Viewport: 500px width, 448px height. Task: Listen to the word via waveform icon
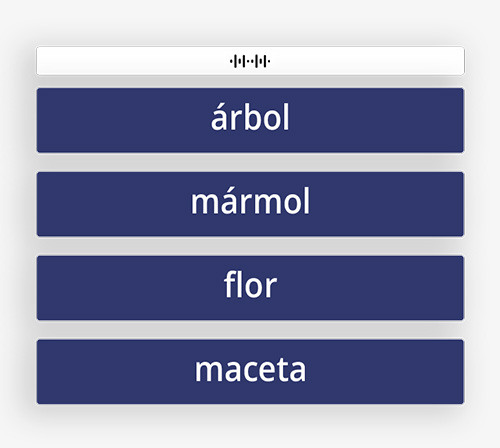250,61
